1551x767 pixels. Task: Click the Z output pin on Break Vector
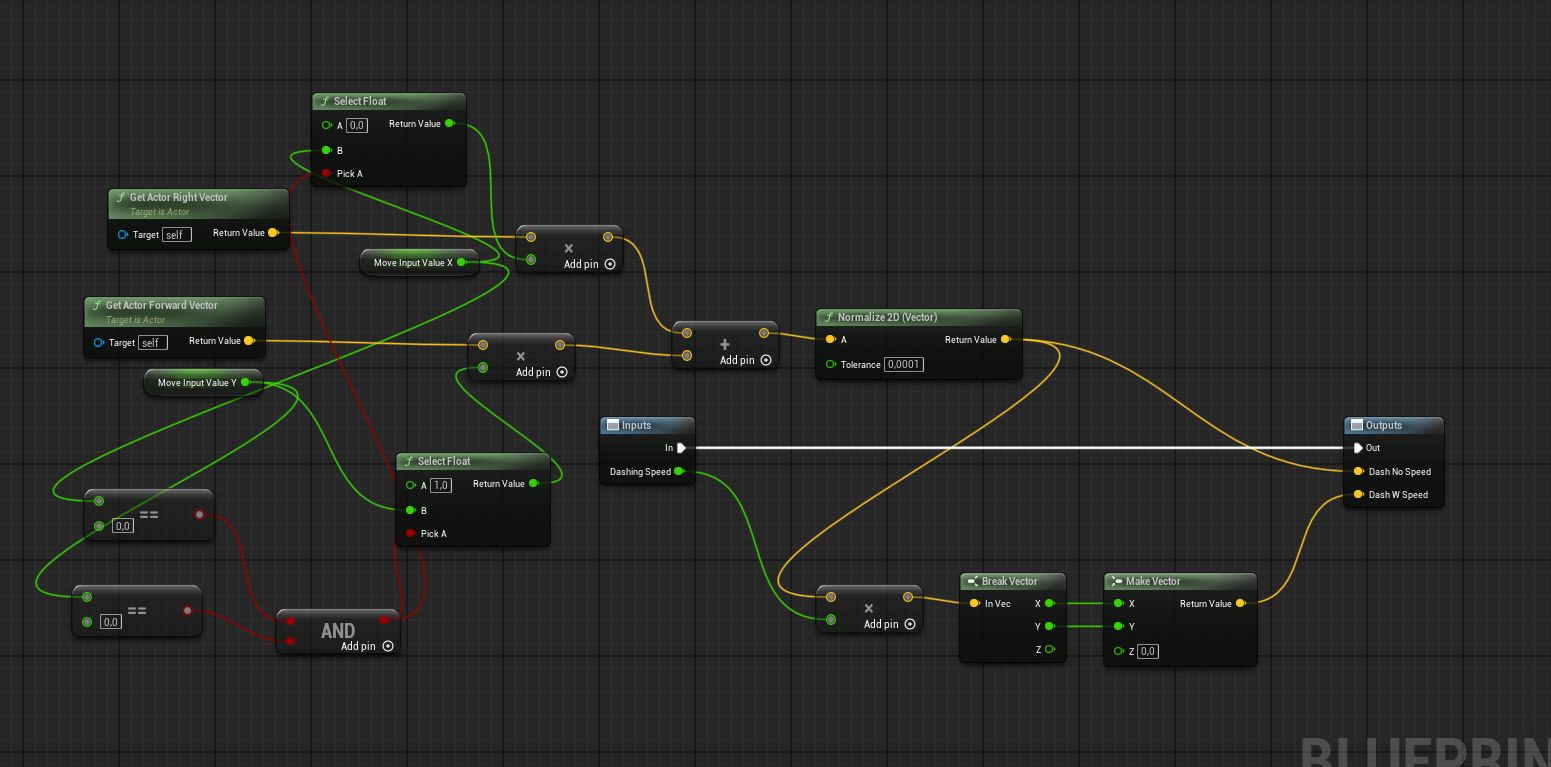click(x=1049, y=650)
